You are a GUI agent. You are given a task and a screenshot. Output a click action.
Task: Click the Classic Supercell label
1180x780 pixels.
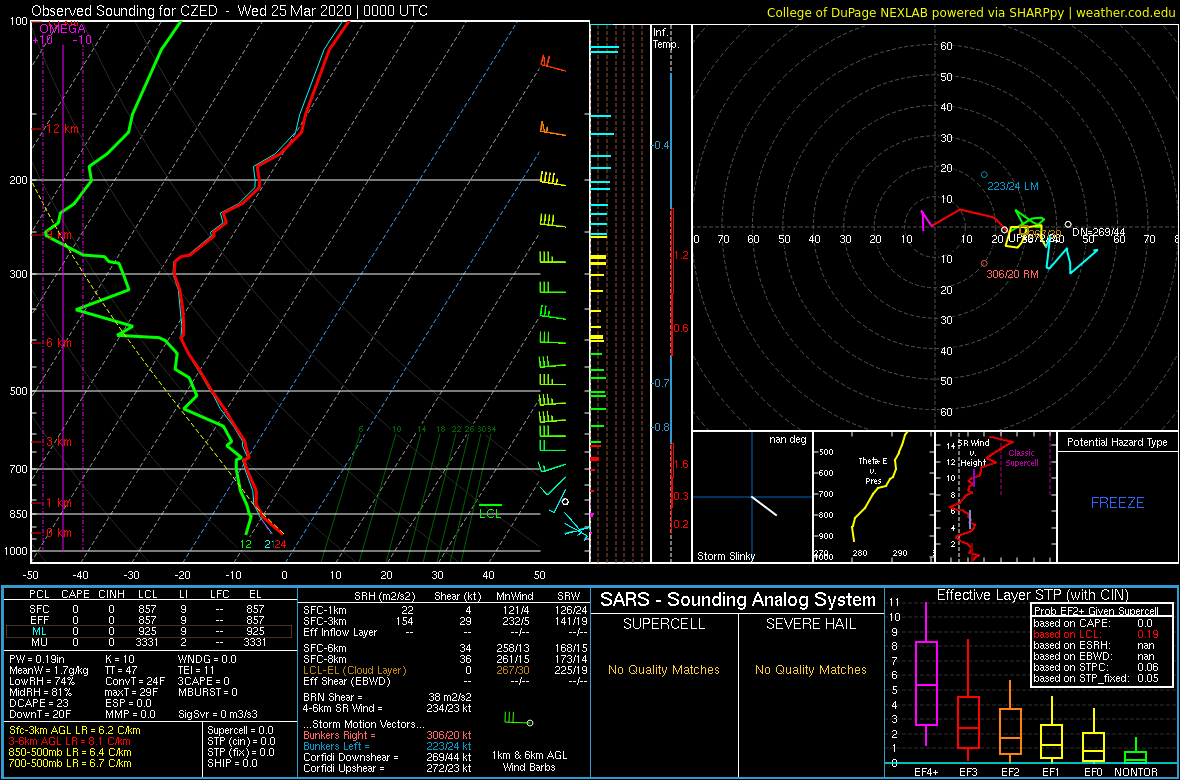[x=1022, y=459]
